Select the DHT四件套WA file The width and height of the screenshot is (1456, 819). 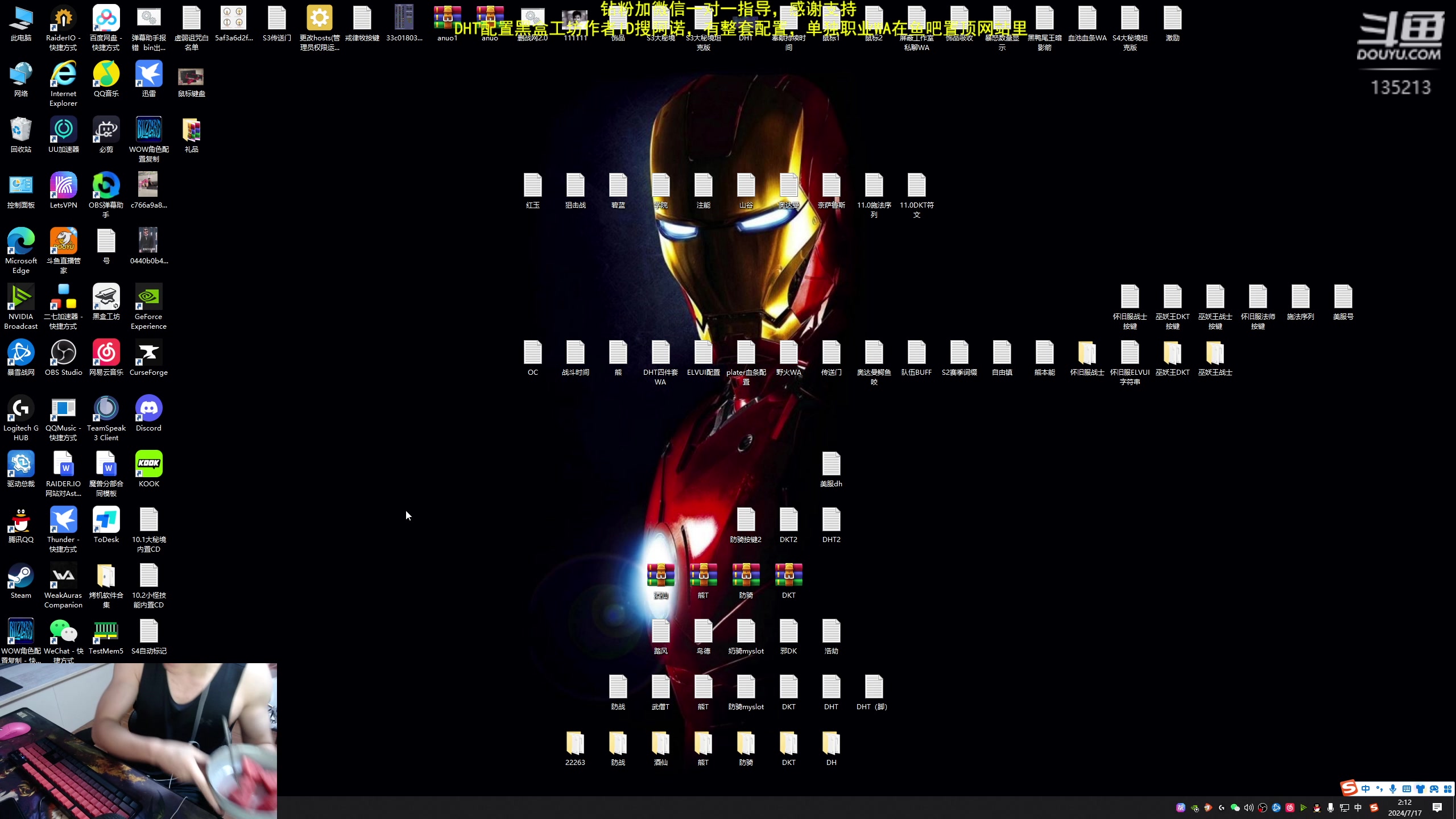pos(661,363)
